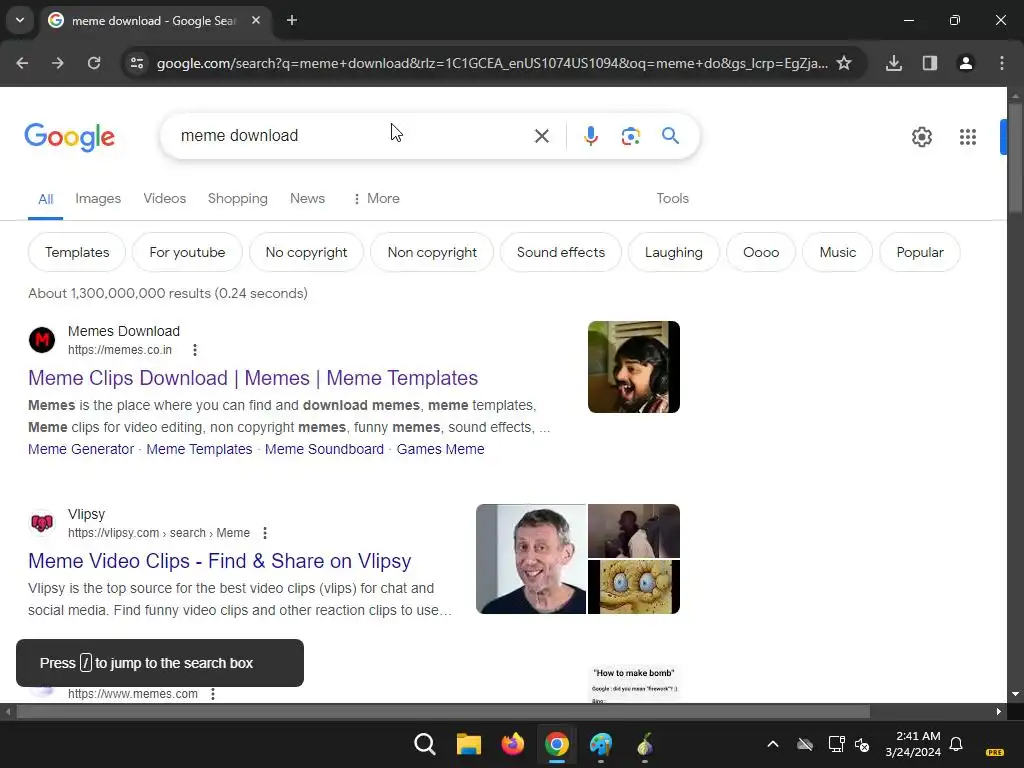This screenshot has width=1024, height=768.
Task: Open search Tools options
Action: click(673, 199)
